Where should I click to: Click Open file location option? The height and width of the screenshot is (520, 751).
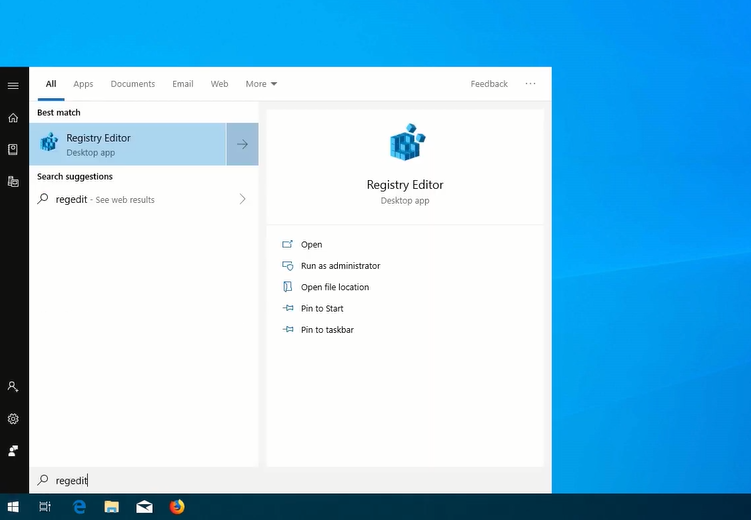(334, 287)
